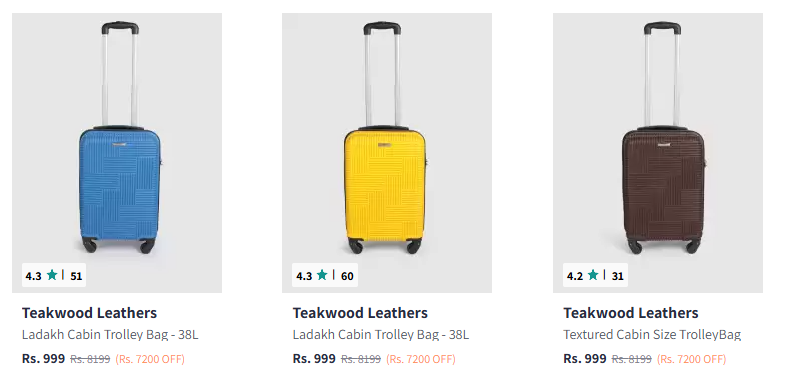
Task: Click struck-through Rs. 8199 under yellow bag
Action: pos(361,359)
